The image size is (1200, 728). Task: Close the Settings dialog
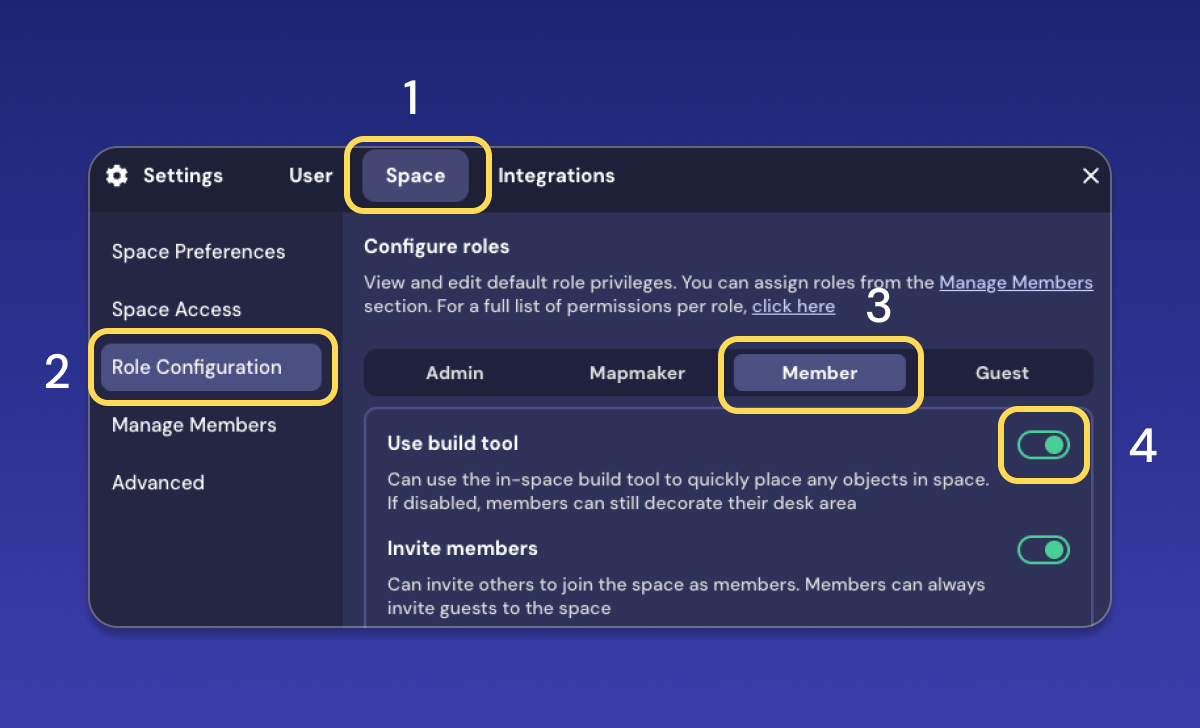point(1090,175)
